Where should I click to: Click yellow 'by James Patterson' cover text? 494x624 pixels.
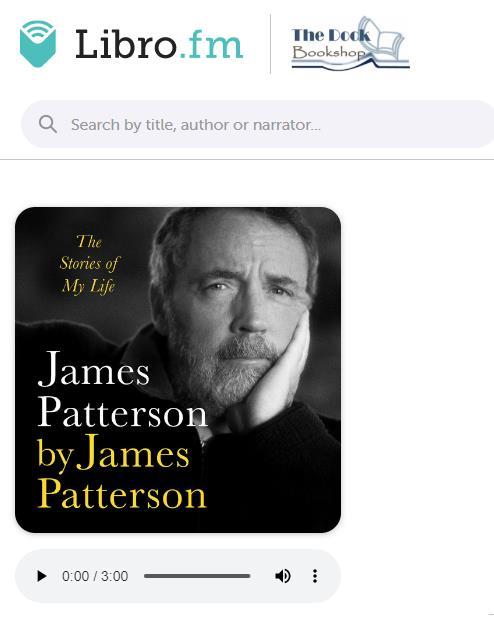point(121,472)
